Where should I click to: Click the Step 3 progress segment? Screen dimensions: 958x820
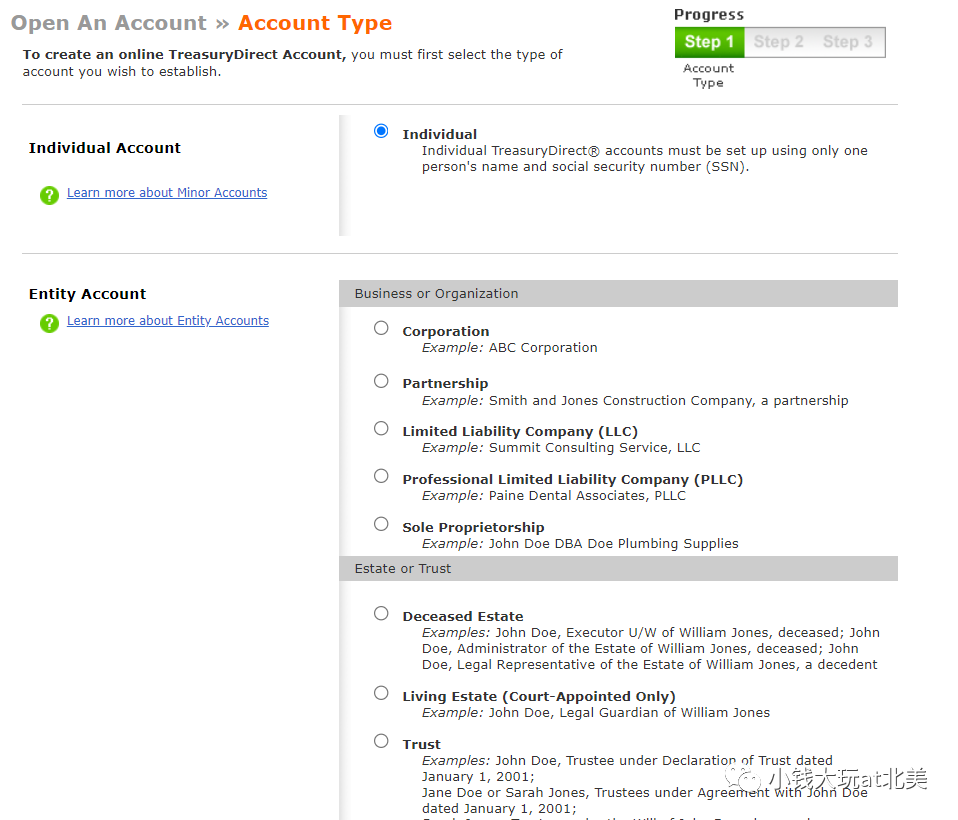[x=847, y=42]
